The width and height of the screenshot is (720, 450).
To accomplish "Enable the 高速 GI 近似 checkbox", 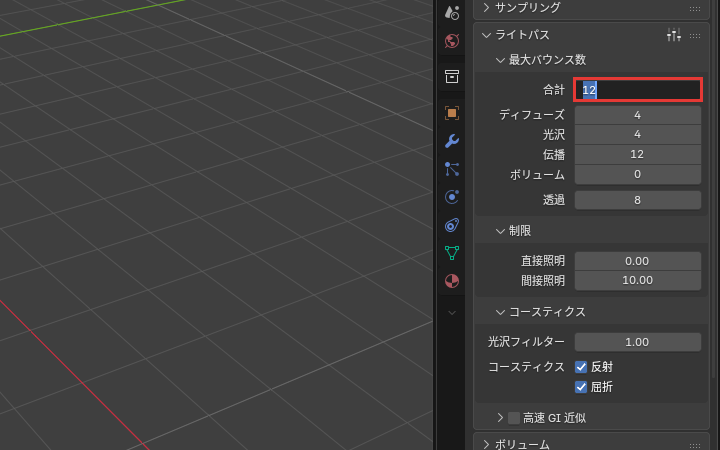I will click(x=514, y=418).
